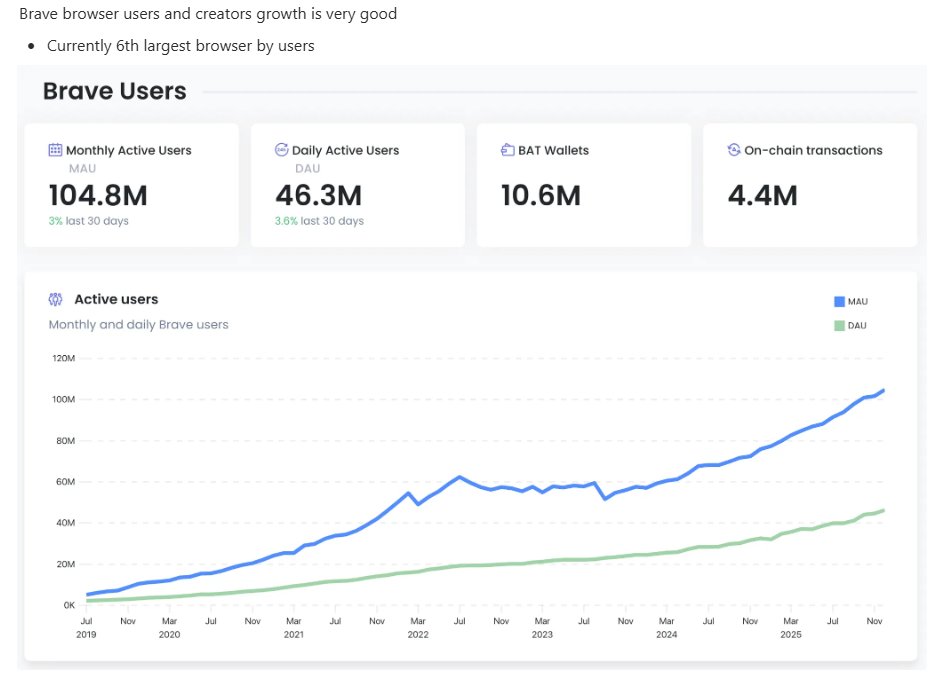Click the 3.6% last 30 days label

click(x=319, y=221)
